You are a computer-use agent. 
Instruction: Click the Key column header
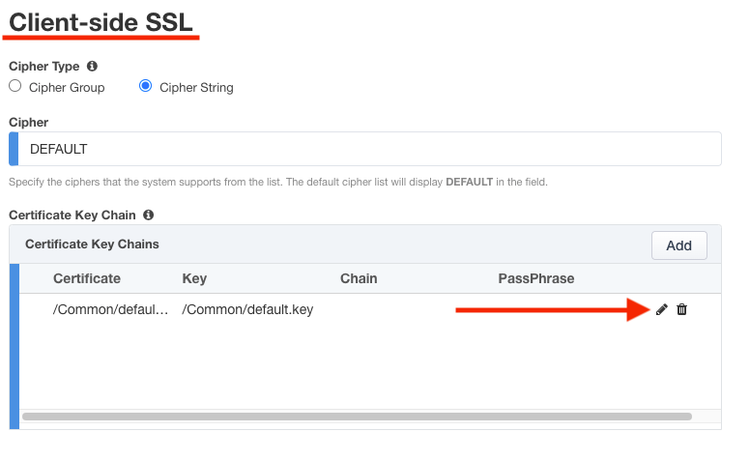pos(194,278)
